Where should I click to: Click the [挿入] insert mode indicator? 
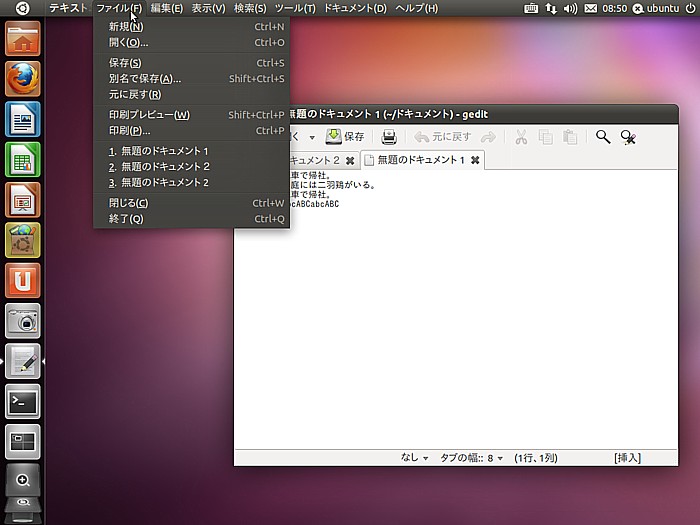click(x=627, y=458)
